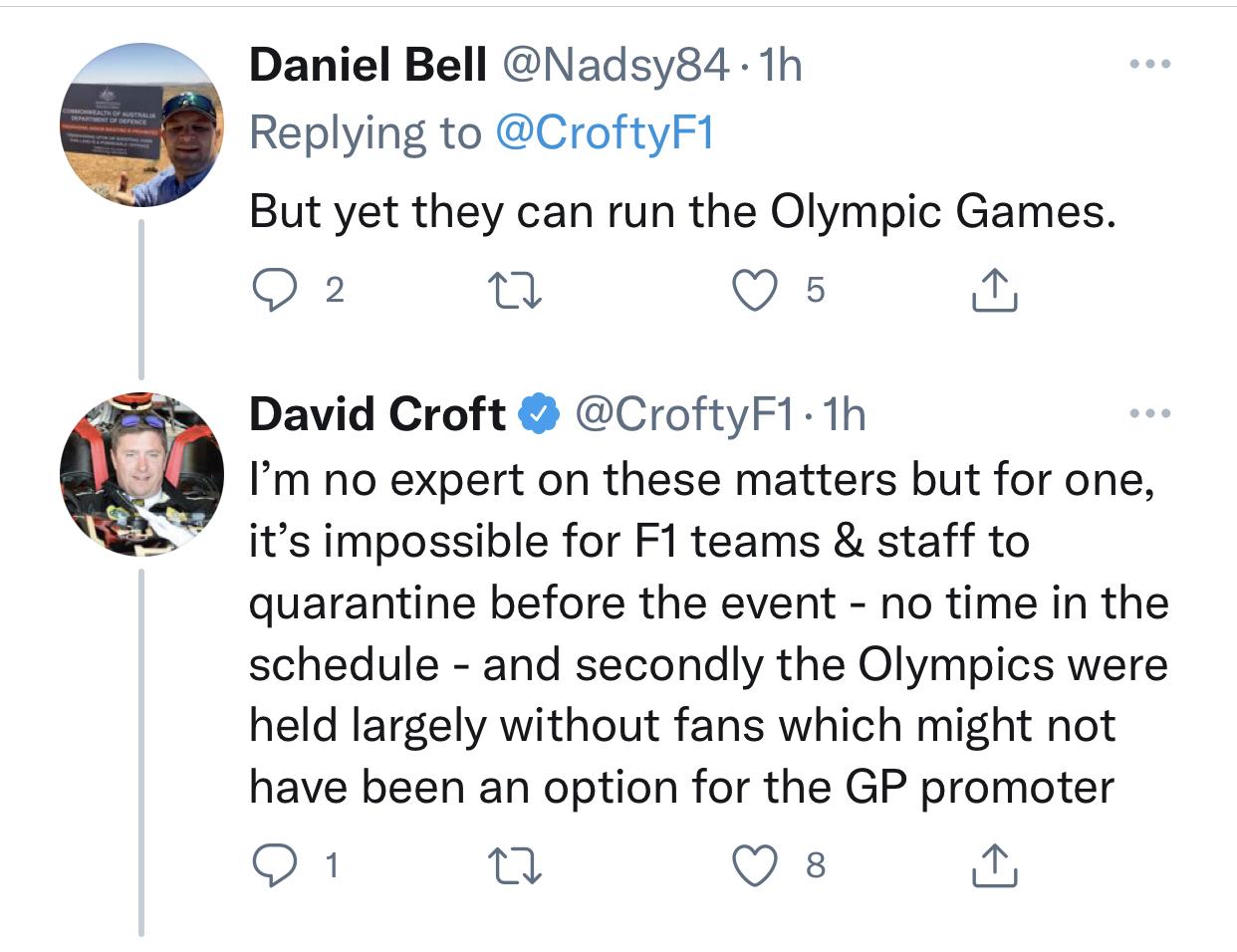The image size is (1237, 952).
Task: Click the @CroftyF1 mention link in reply line
Action: pos(605,132)
